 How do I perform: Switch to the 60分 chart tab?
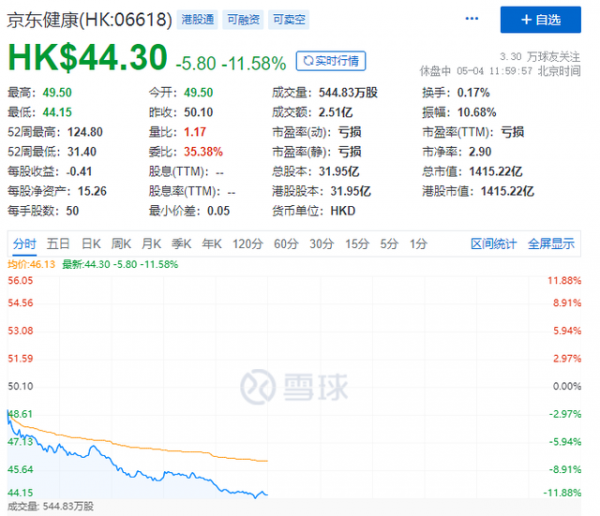[x=286, y=244]
